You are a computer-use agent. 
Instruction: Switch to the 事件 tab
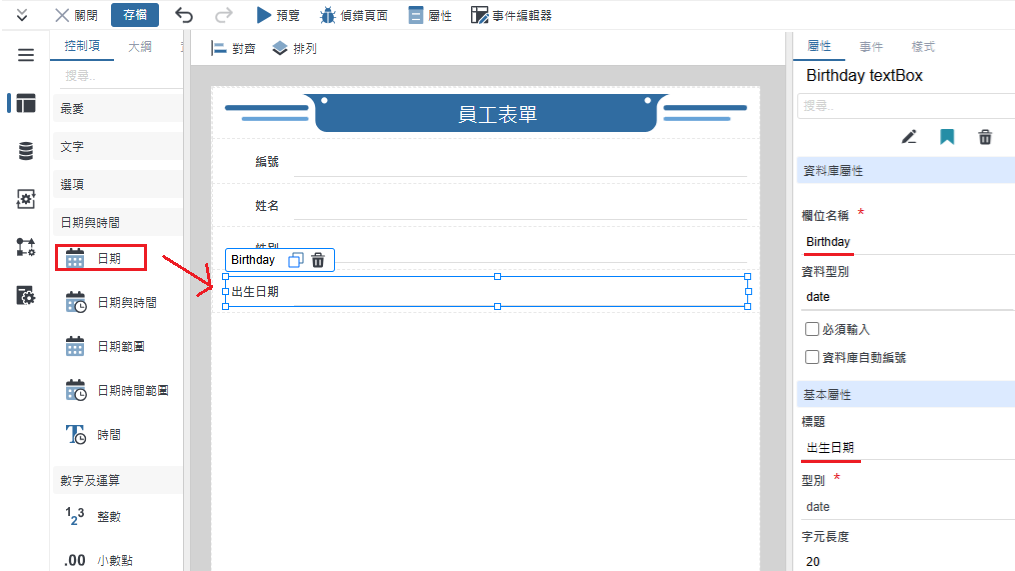[871, 47]
